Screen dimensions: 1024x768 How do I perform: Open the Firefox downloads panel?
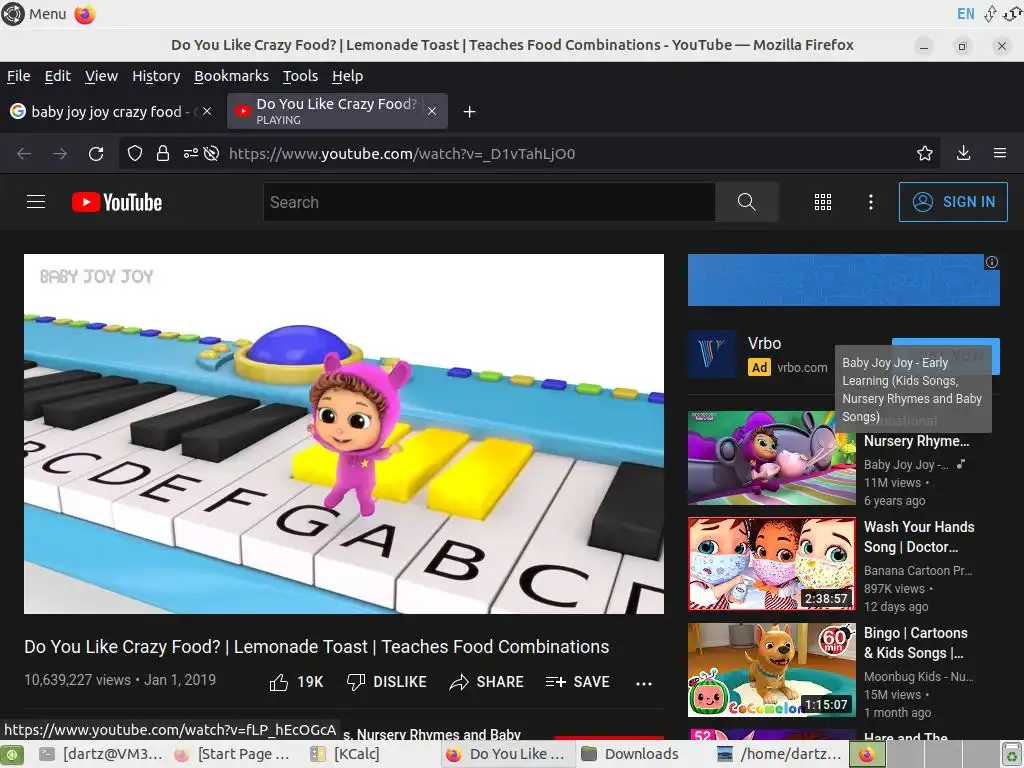click(x=963, y=153)
